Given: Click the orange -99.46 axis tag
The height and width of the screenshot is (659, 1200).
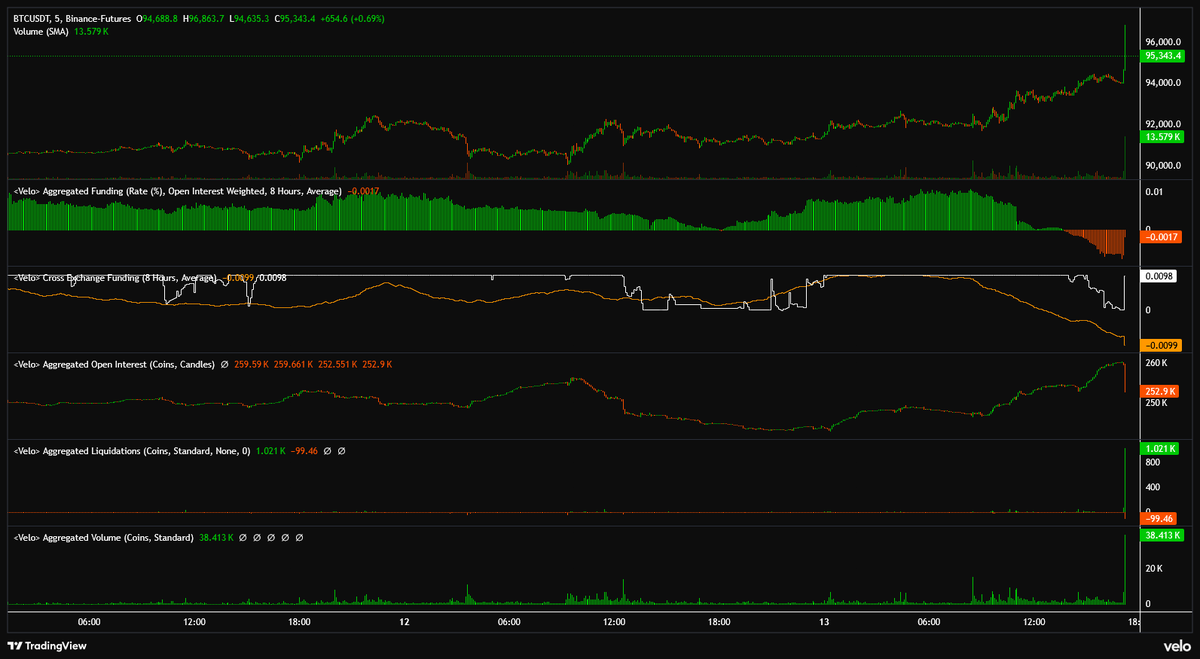Looking at the screenshot, I should [1159, 520].
